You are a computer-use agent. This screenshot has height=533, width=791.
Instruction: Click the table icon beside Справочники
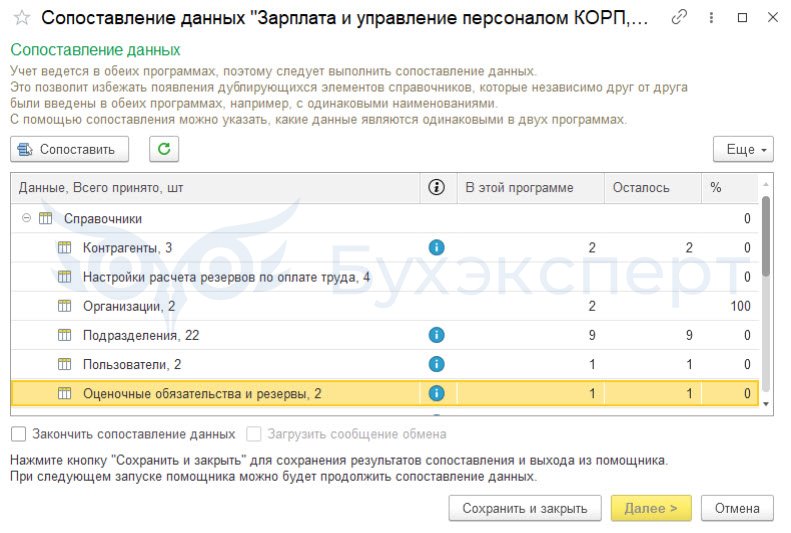(45, 218)
